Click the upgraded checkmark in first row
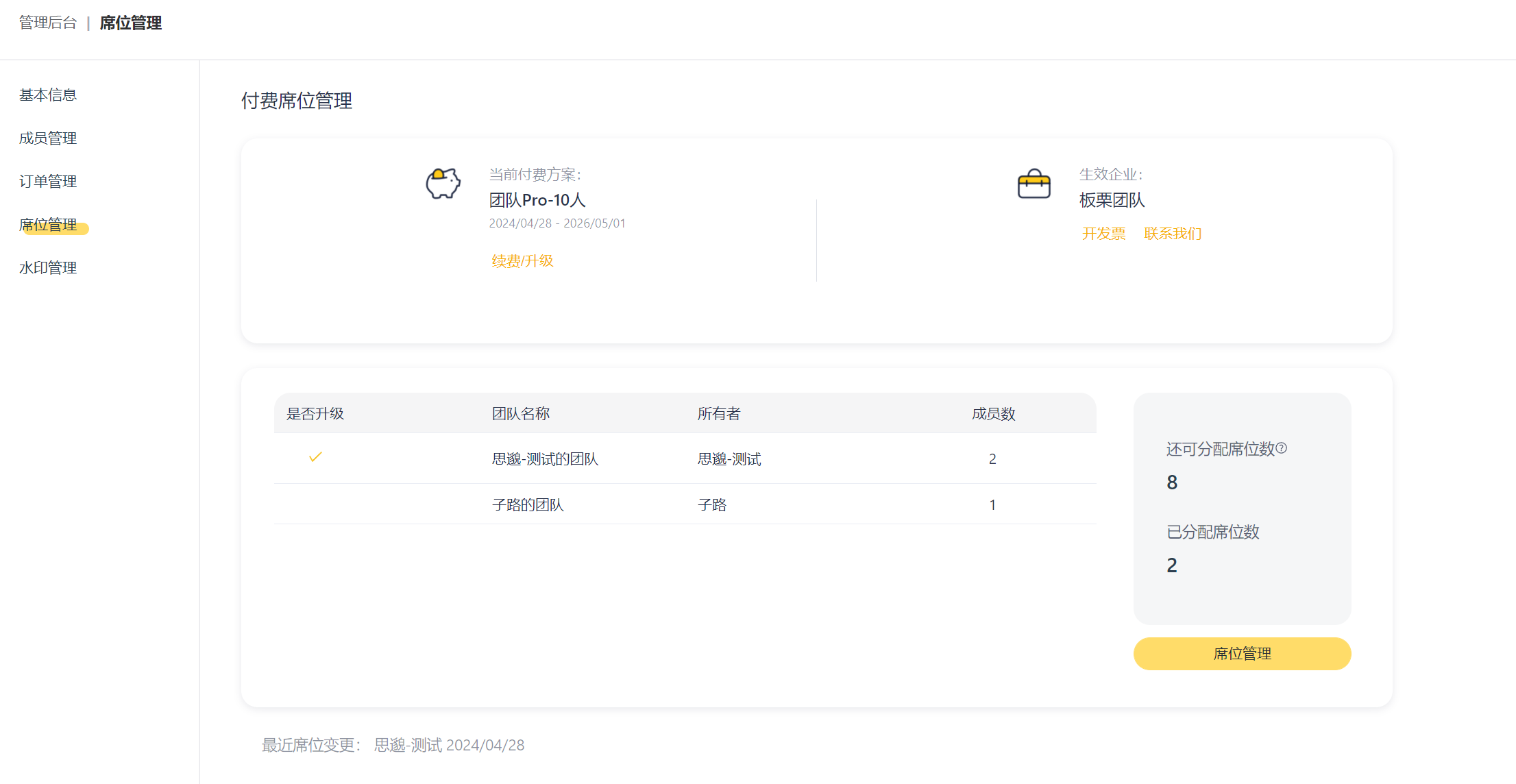 [x=315, y=457]
